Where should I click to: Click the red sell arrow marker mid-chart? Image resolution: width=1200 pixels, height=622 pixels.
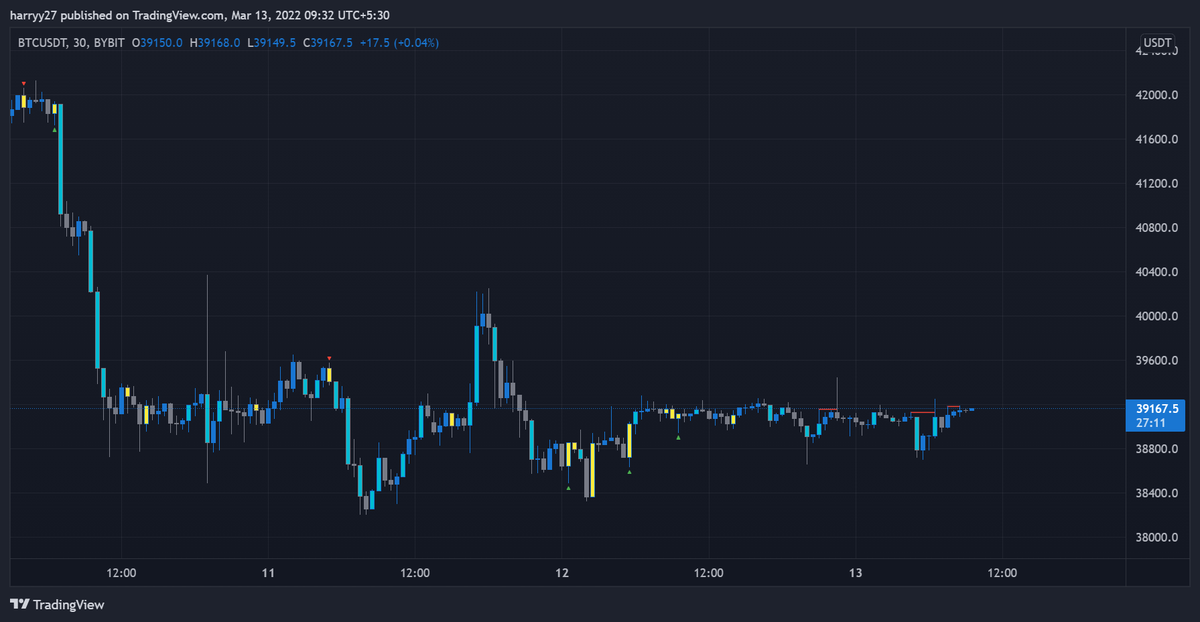[328, 357]
